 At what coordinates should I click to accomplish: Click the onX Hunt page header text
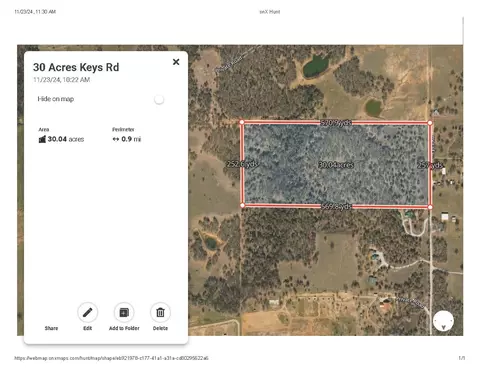point(270,12)
